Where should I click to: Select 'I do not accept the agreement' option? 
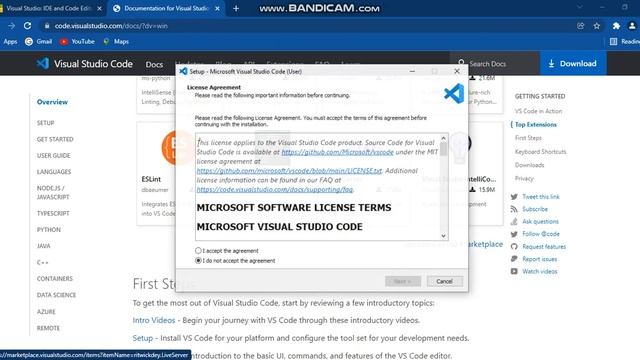[198, 260]
